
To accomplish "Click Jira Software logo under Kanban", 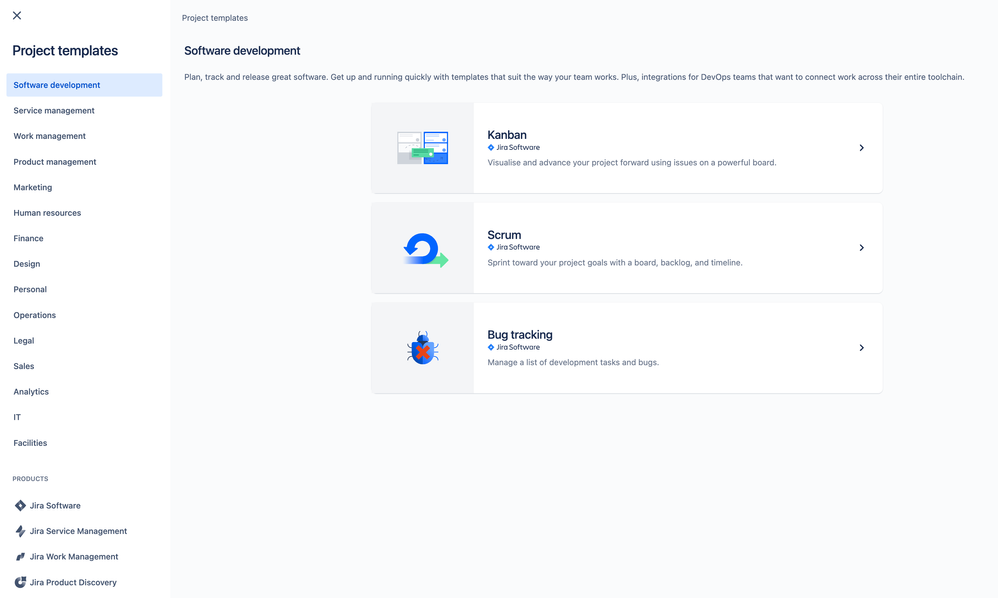I will point(514,148).
